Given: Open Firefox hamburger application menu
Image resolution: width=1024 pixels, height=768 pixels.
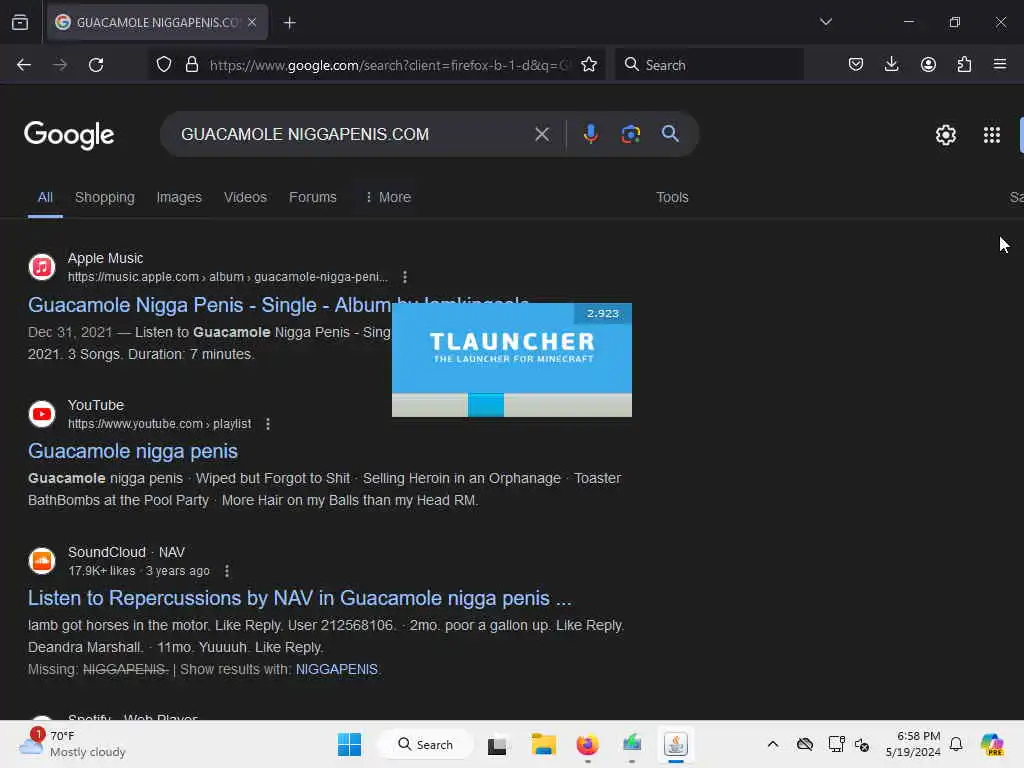Looking at the screenshot, I should 1000,65.
